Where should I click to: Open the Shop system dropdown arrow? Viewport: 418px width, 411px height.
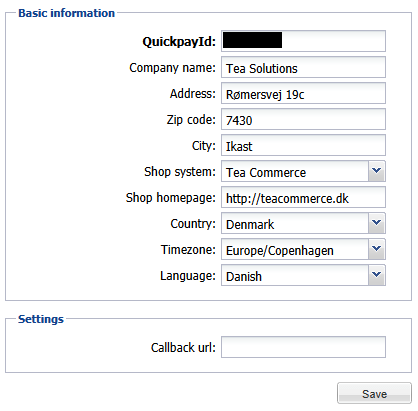point(377,171)
